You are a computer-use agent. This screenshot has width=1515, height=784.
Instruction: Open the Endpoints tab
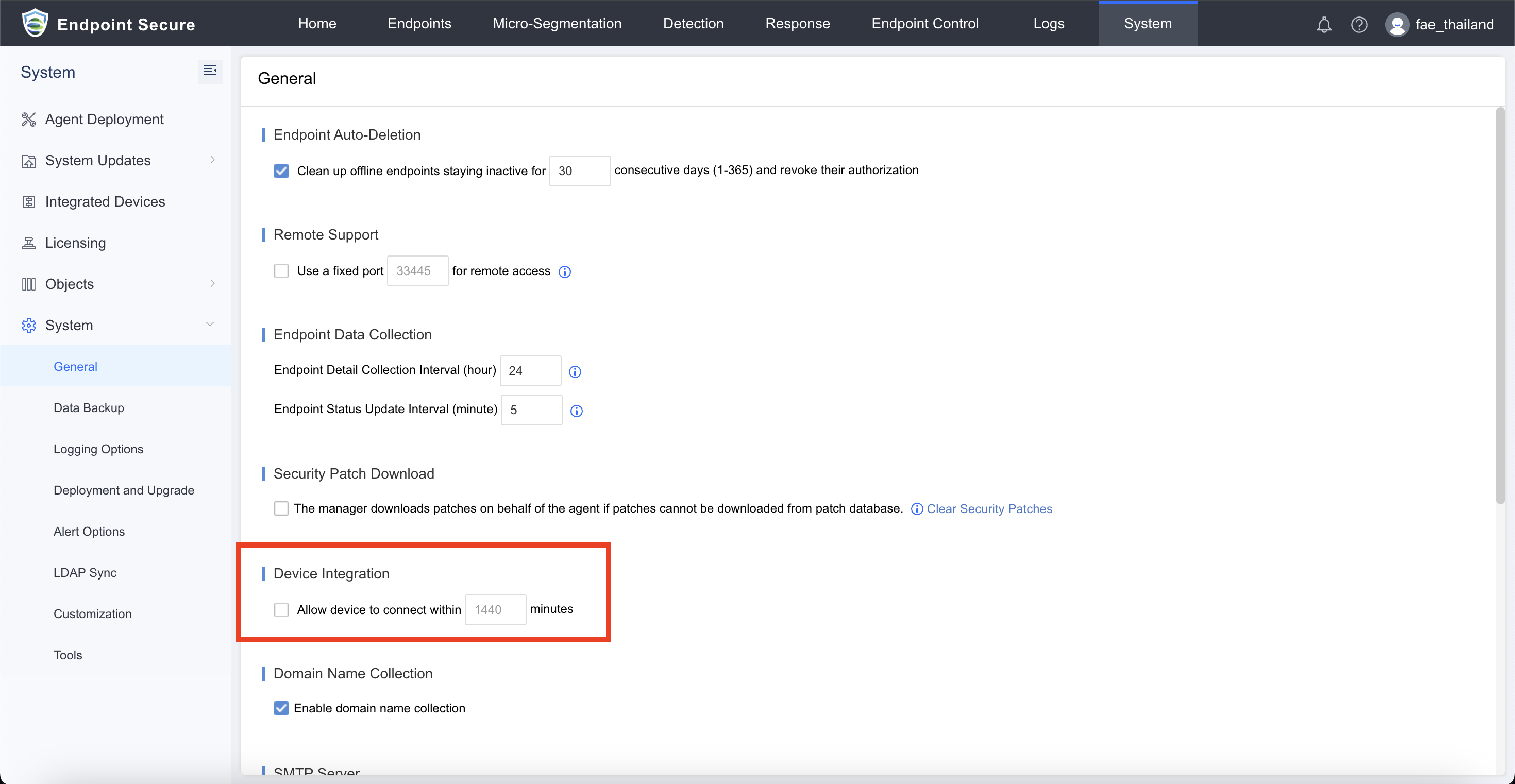click(x=419, y=24)
